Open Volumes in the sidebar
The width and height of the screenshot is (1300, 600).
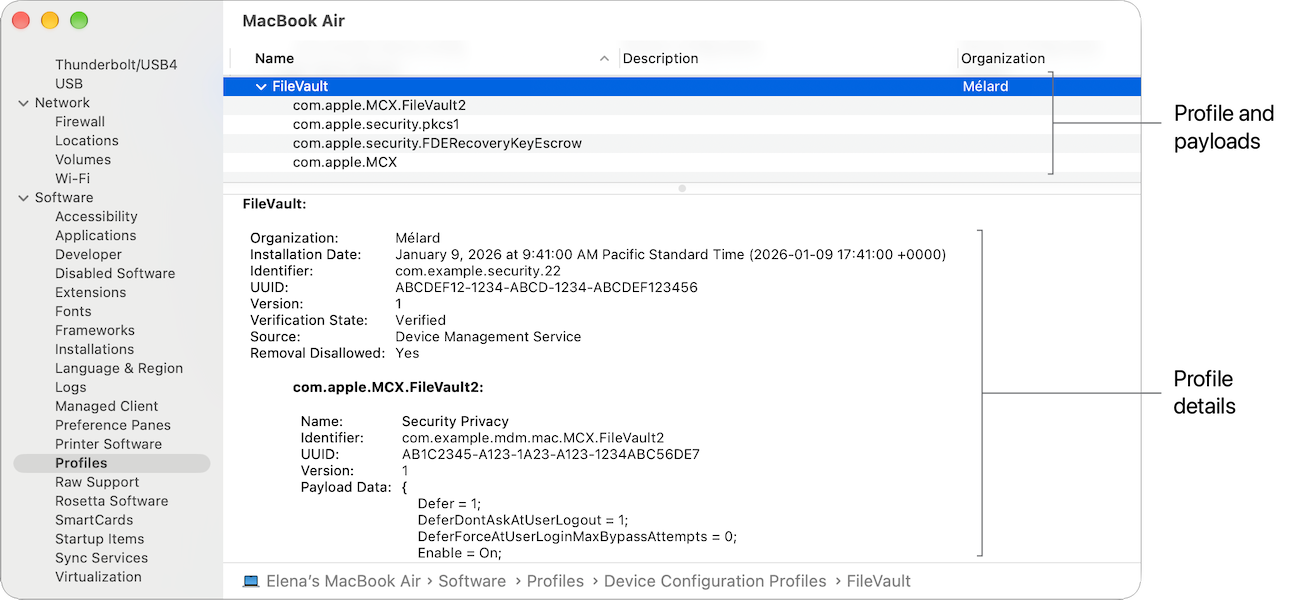[x=83, y=160]
